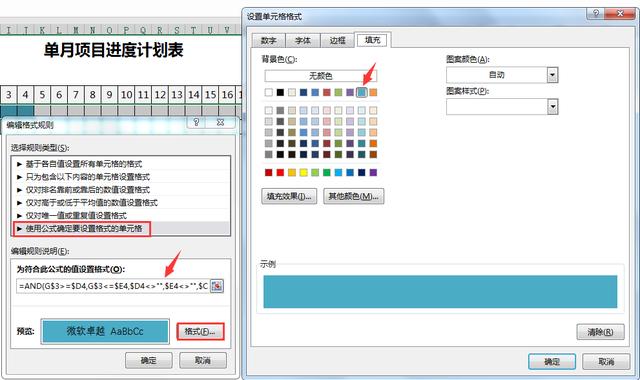Click the formula range selector icon
This screenshot has height=380, width=640.
coord(217,286)
